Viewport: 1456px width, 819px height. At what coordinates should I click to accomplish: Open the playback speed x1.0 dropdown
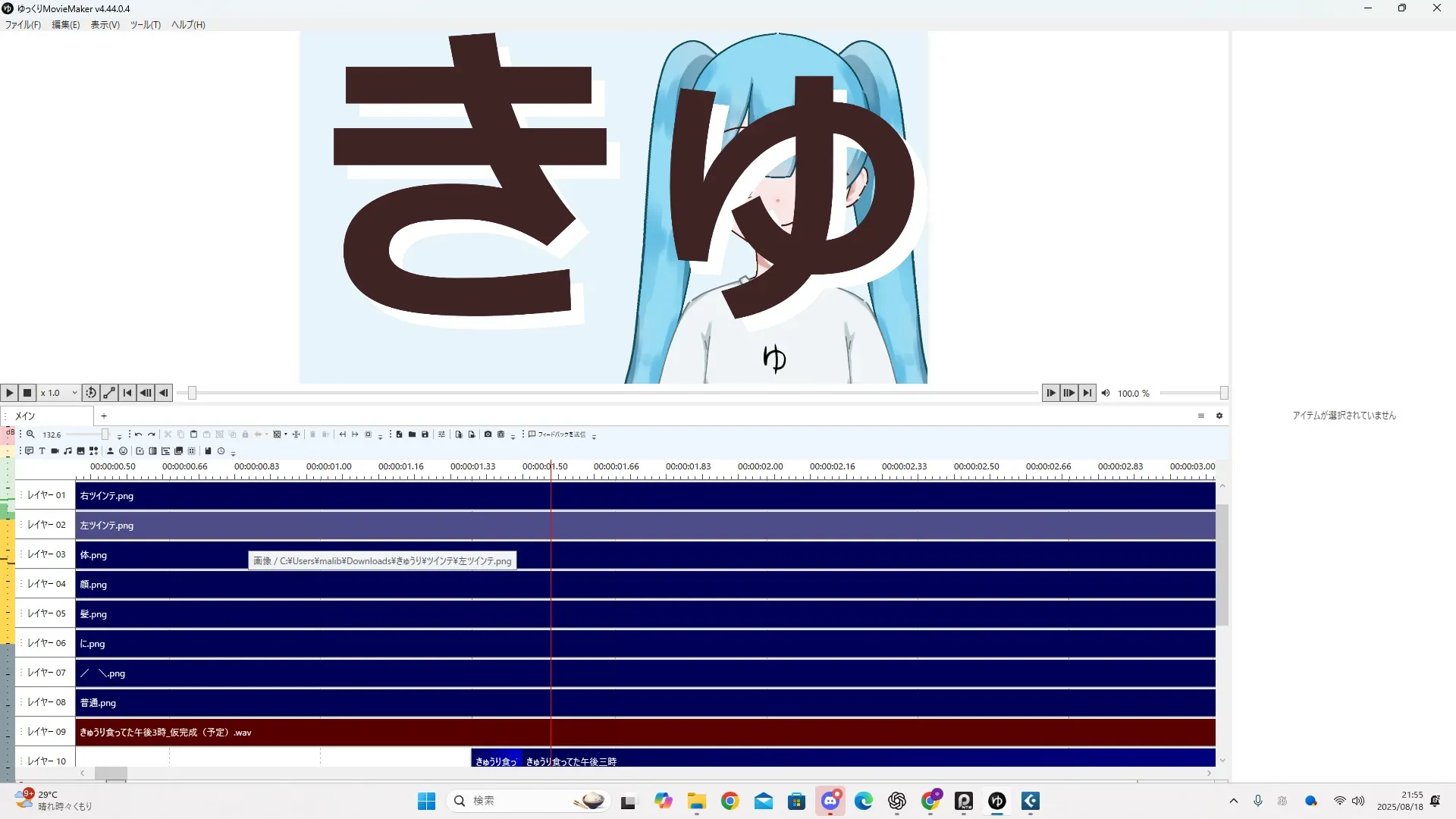pyautogui.click(x=59, y=393)
